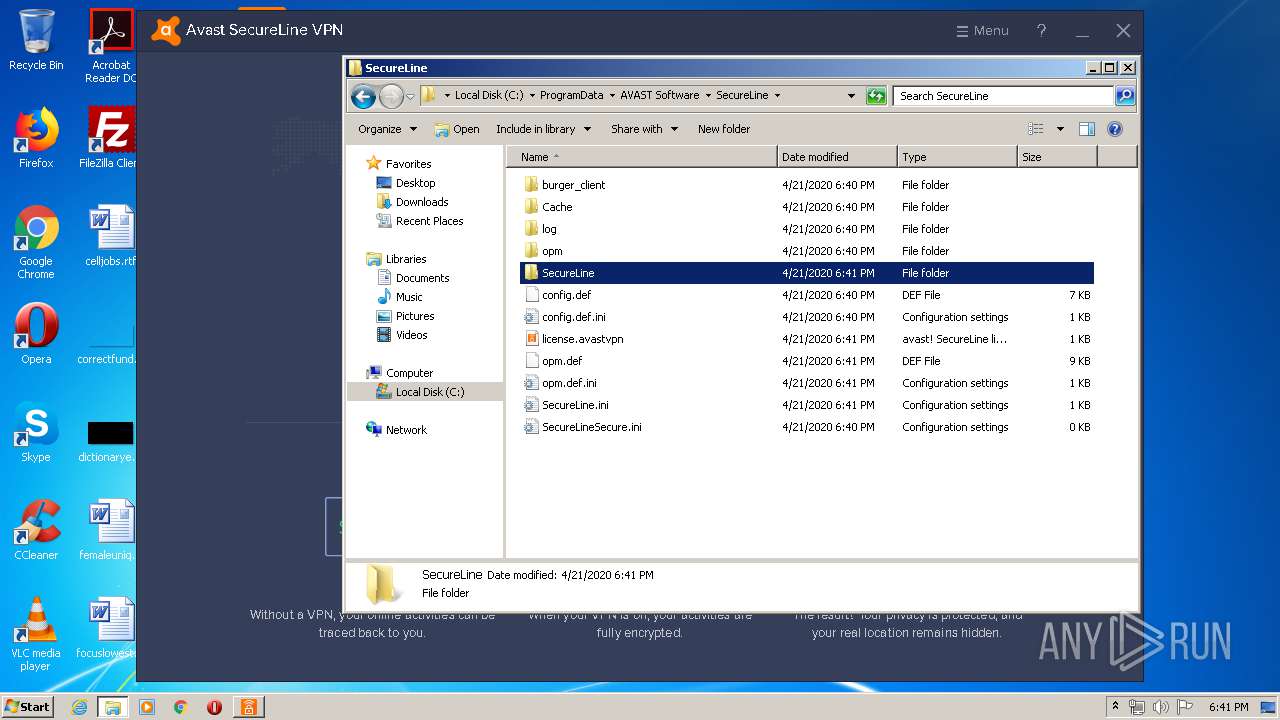Open the Recycle Bin desktop icon
1280x720 pixels.
point(36,41)
